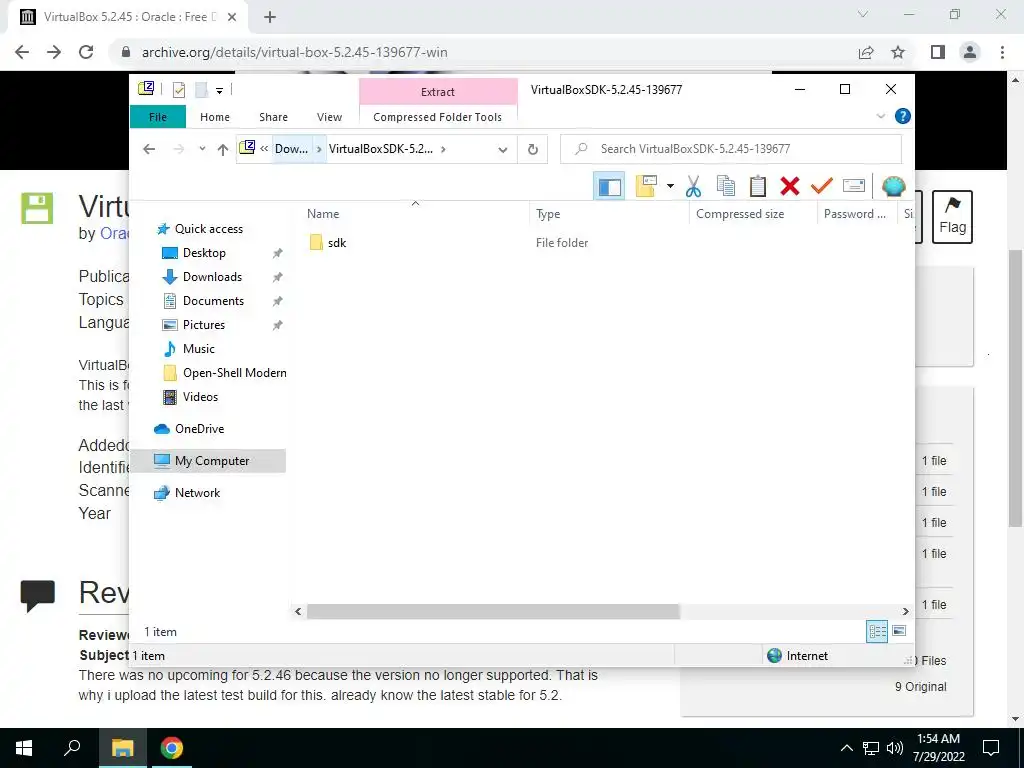Toggle Chrome side panel icon
1024x768 pixels.
[x=938, y=52]
